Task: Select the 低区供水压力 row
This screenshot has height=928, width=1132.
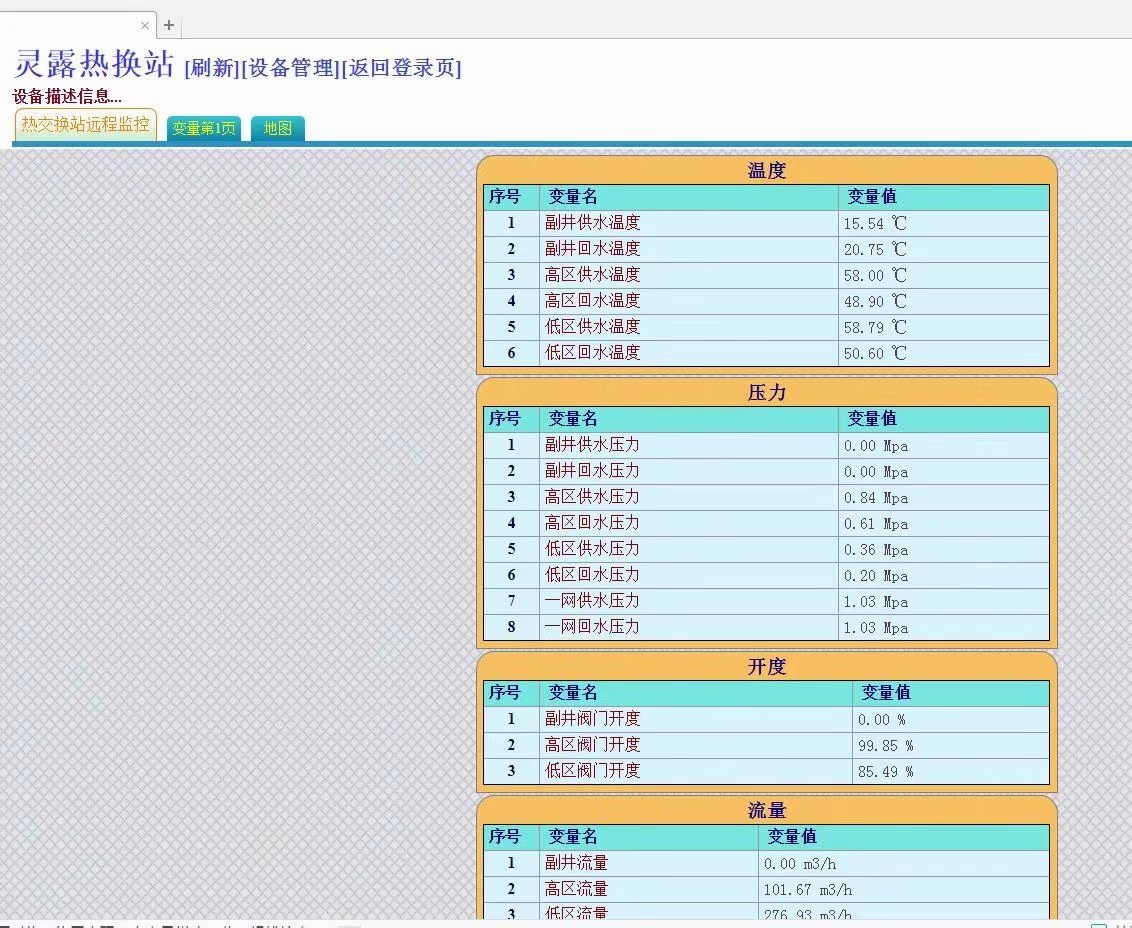Action: coord(592,549)
